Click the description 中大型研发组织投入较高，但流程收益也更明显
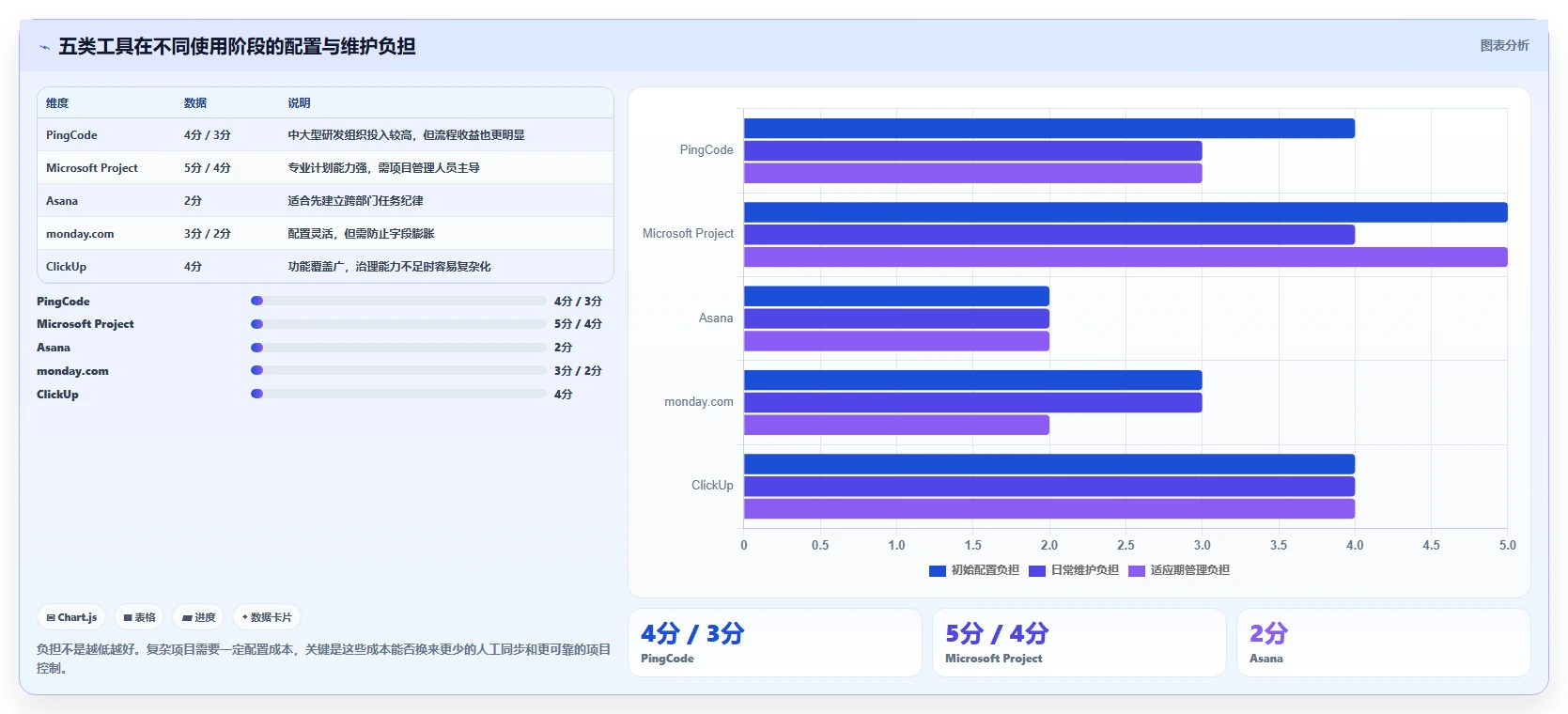1568x714 pixels. (406, 135)
